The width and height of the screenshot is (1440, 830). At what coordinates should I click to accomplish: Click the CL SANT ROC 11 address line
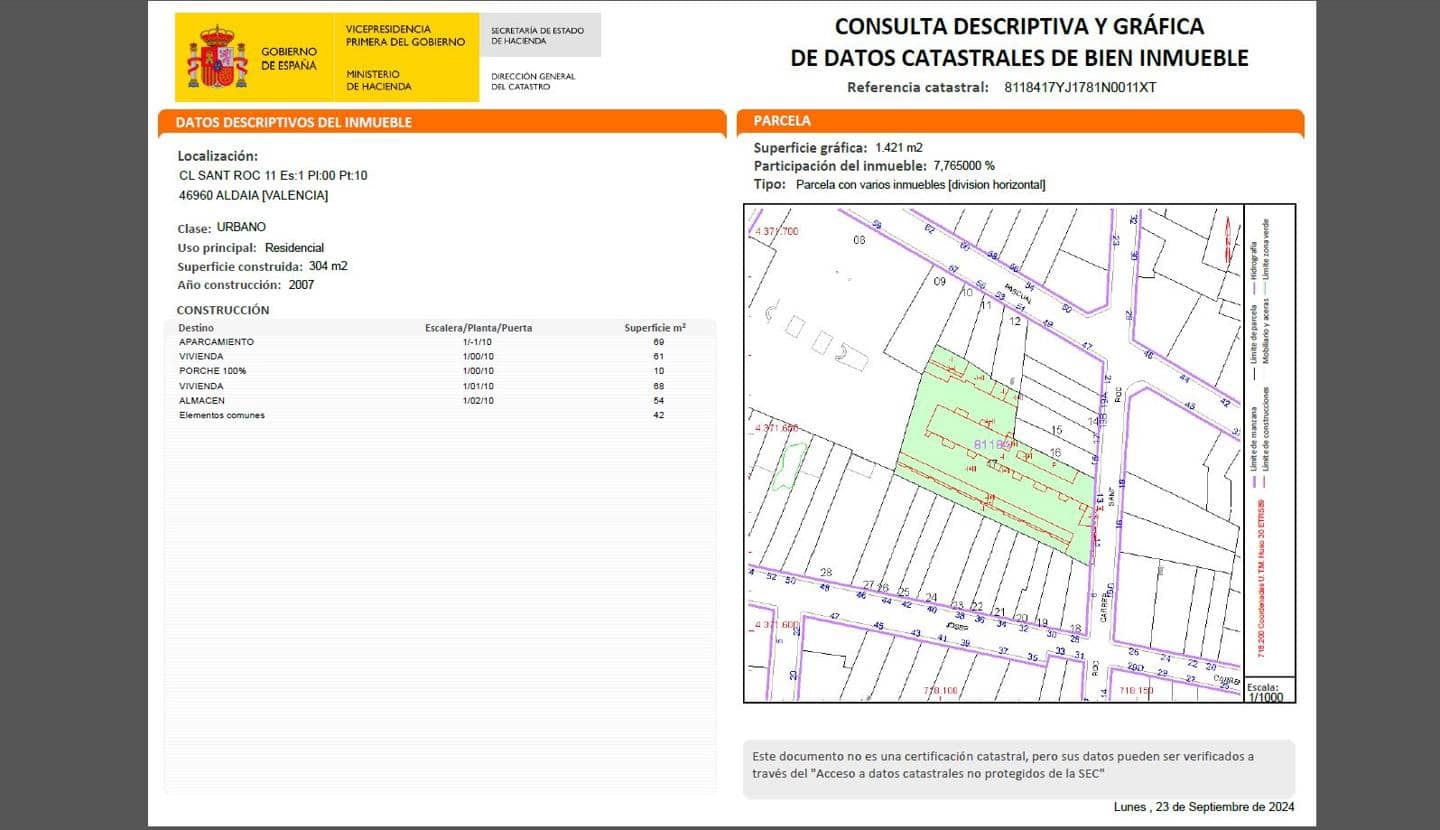[x=273, y=175]
